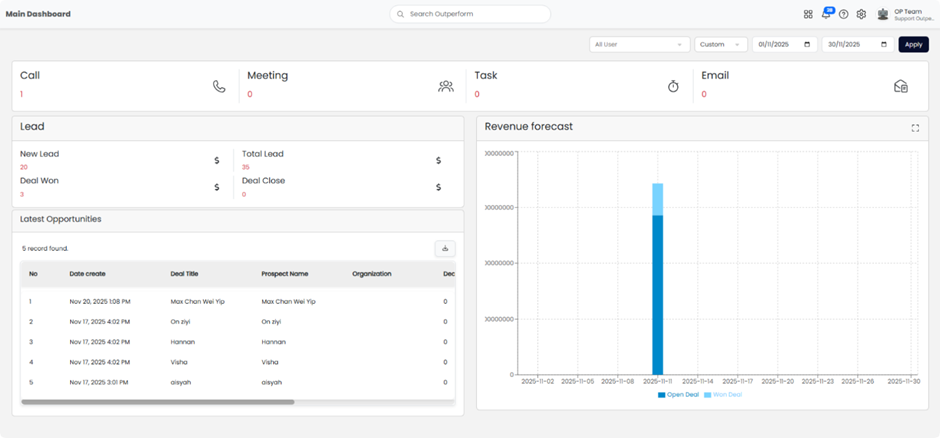Click the phone icon in Call card
This screenshot has width=940, height=438.
click(219, 86)
